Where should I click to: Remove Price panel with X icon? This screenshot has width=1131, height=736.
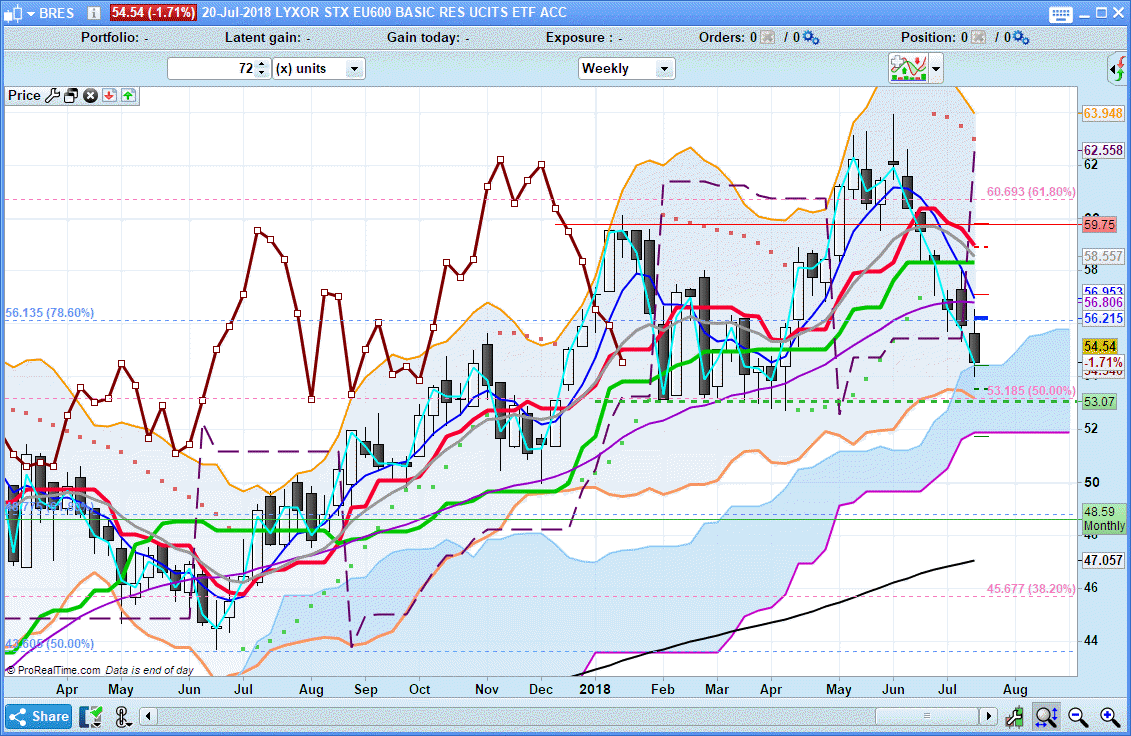[90, 96]
